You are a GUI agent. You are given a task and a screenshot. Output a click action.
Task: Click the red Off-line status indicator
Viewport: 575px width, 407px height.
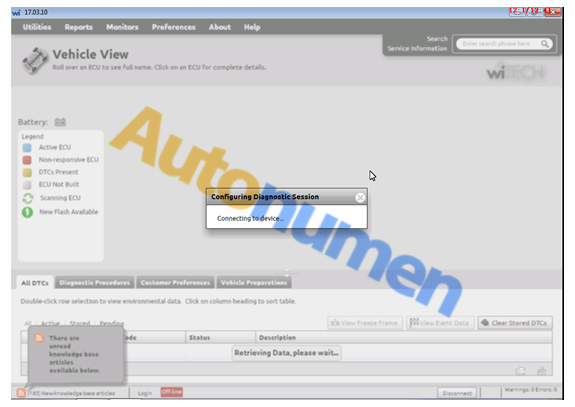tap(172, 392)
